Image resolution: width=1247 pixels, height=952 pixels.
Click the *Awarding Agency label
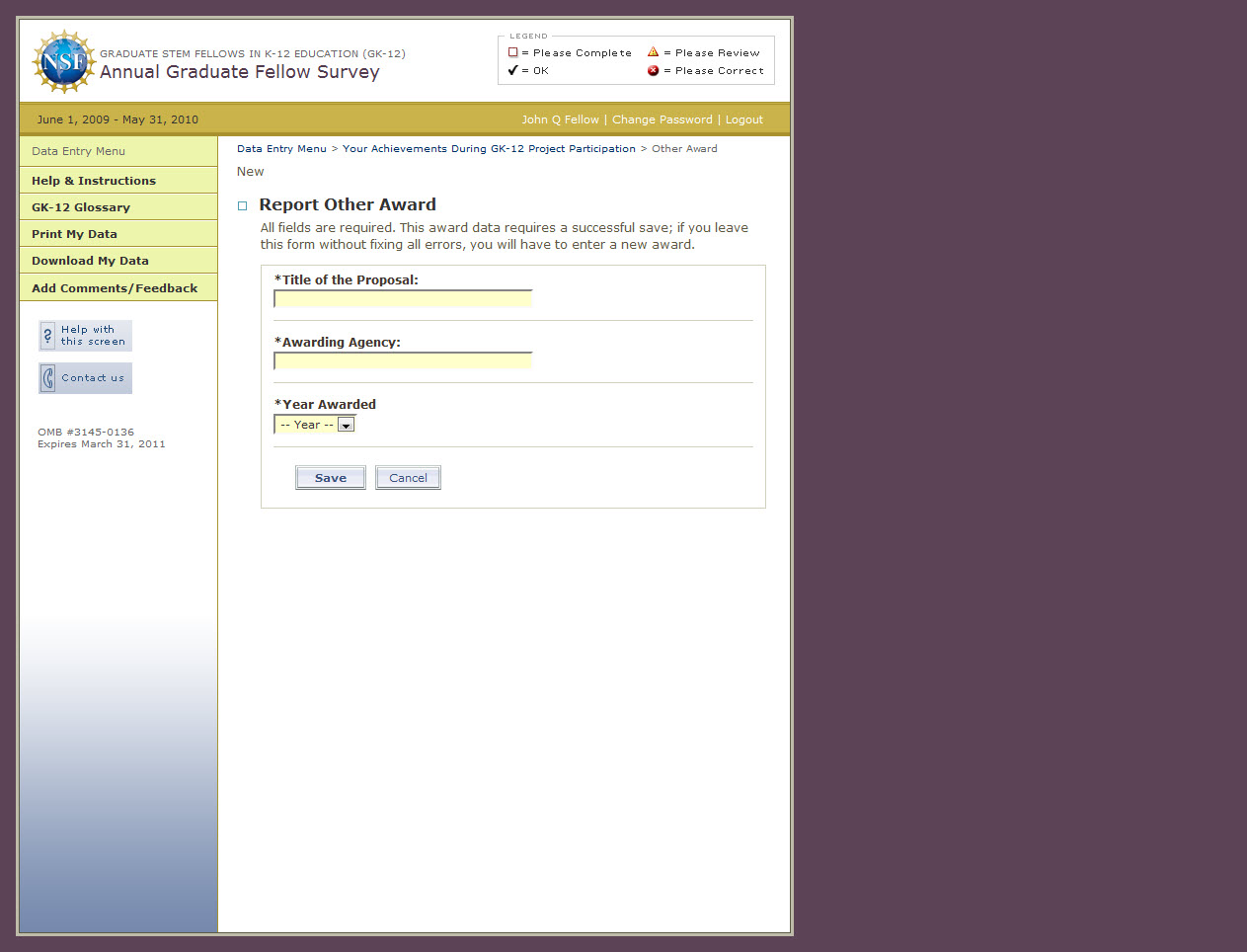(338, 343)
